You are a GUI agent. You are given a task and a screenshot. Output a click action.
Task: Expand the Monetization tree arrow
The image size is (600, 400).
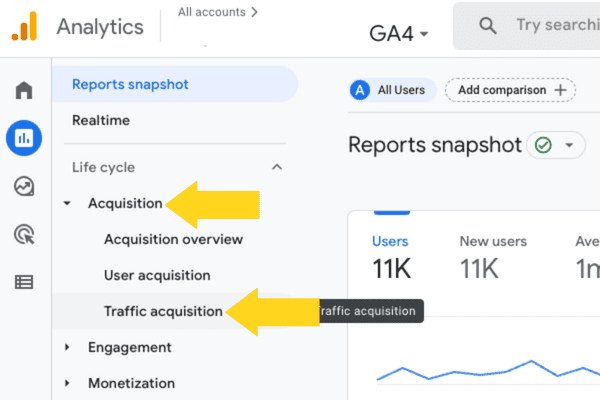[67, 383]
